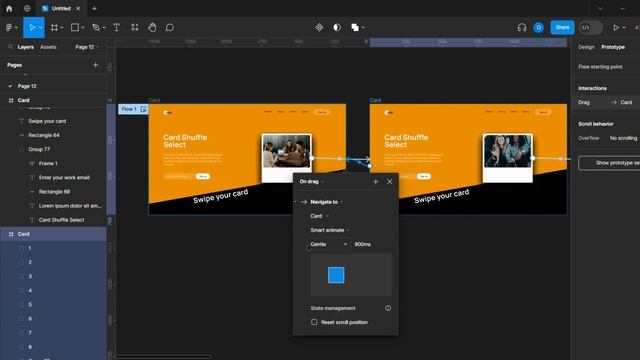Switch to the Assets tab
Screen dimensions: 640x360
click(x=48, y=47)
